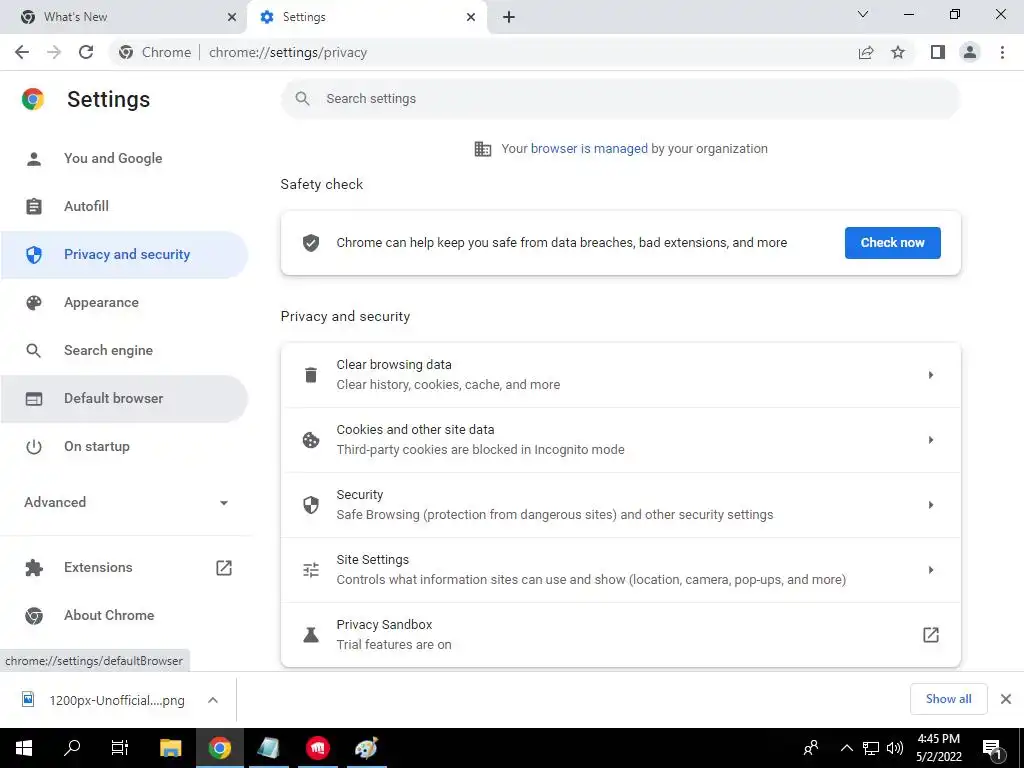Expand Site Settings row arrow
Viewport: 1024px width, 768px height.
tap(931, 570)
